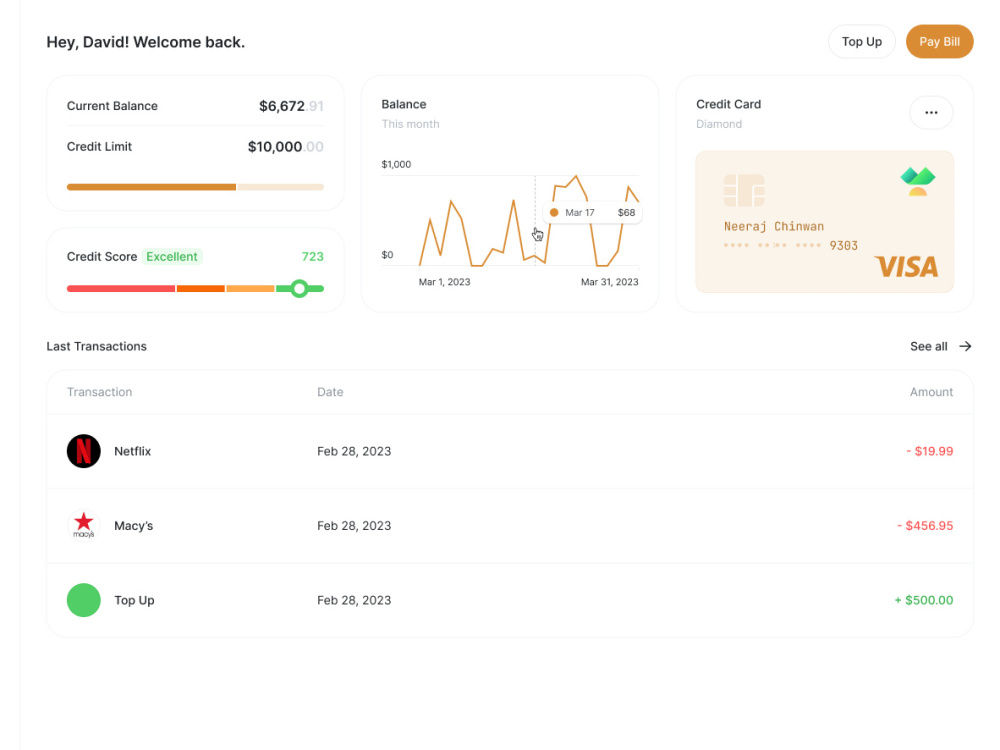Click the - $456.95 amount
The height and width of the screenshot is (750, 1000).
pyautogui.click(x=925, y=526)
